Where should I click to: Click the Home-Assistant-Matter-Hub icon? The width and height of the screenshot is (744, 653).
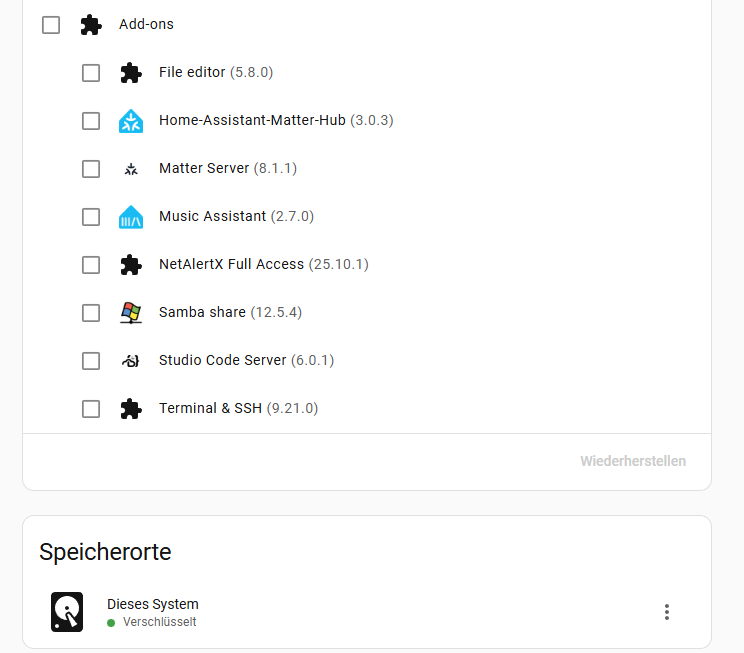tap(131, 121)
